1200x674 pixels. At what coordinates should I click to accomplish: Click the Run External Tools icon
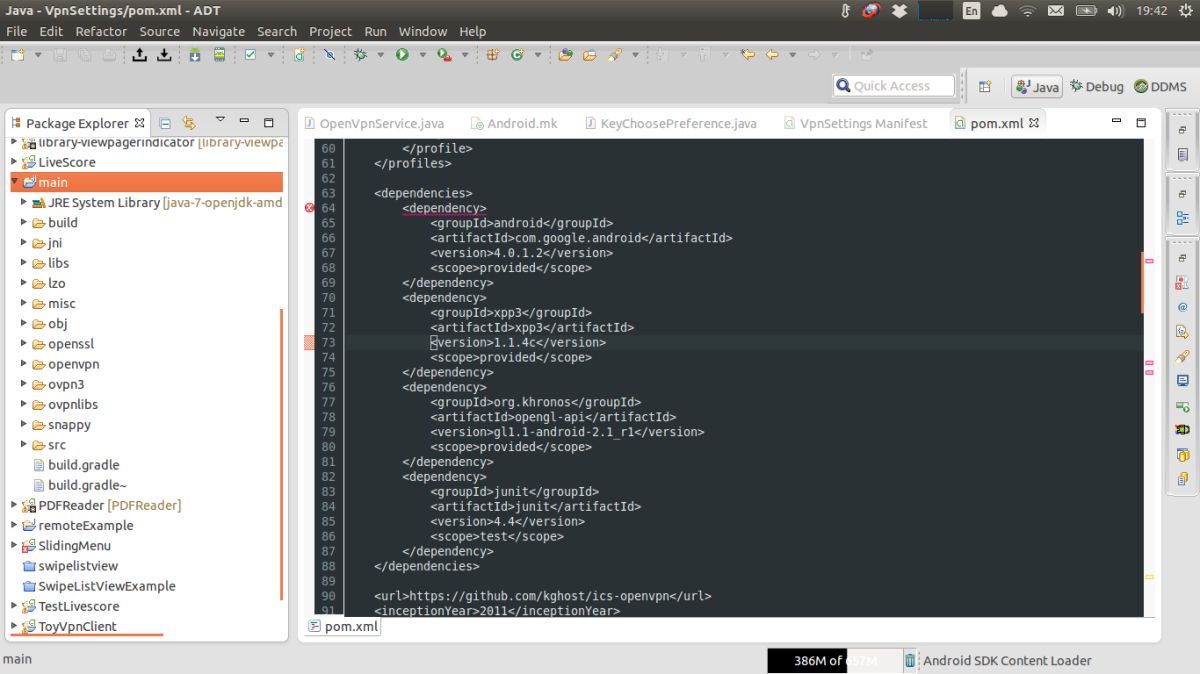point(443,55)
